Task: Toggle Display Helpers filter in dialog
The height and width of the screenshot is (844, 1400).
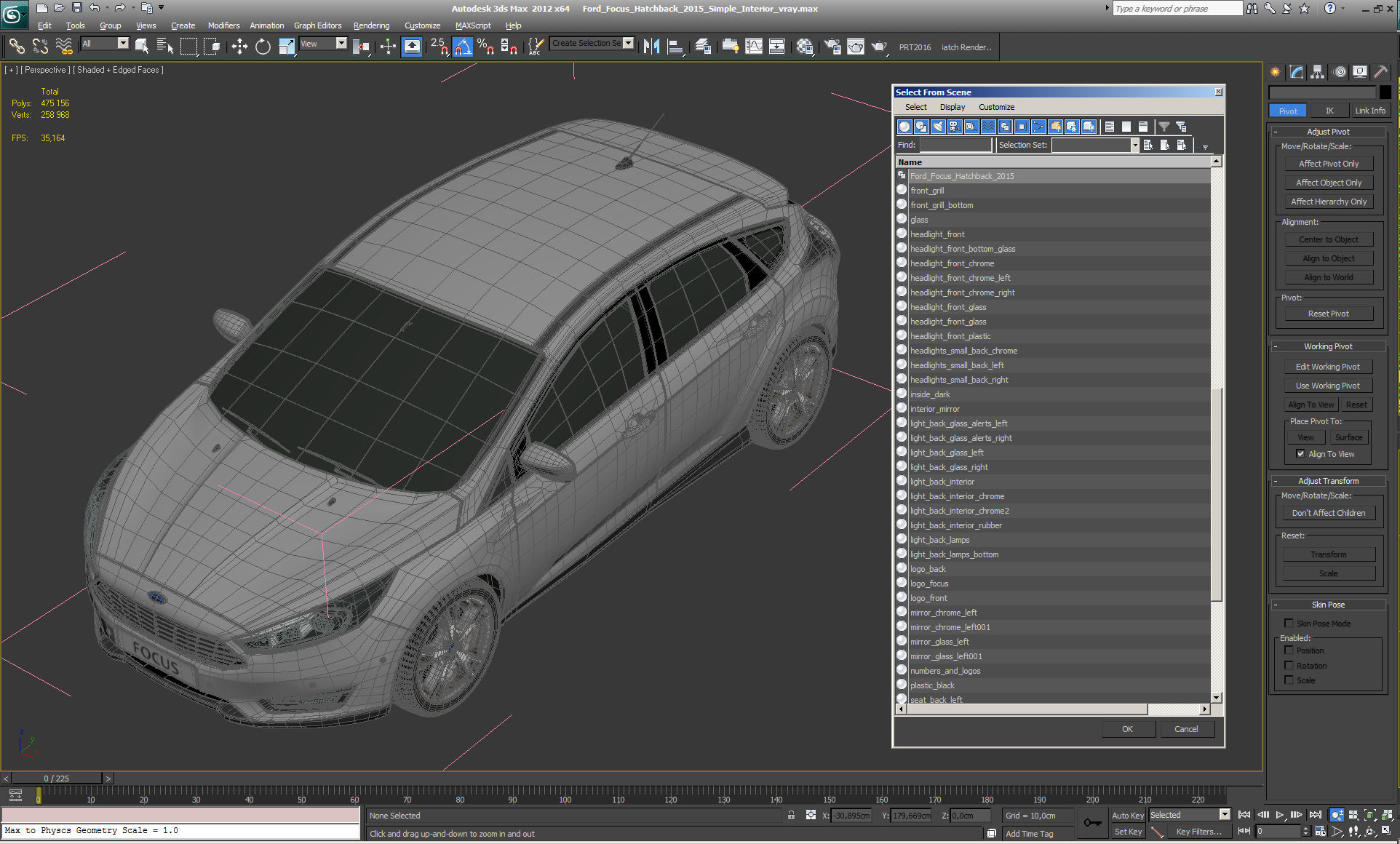Action: (x=971, y=127)
